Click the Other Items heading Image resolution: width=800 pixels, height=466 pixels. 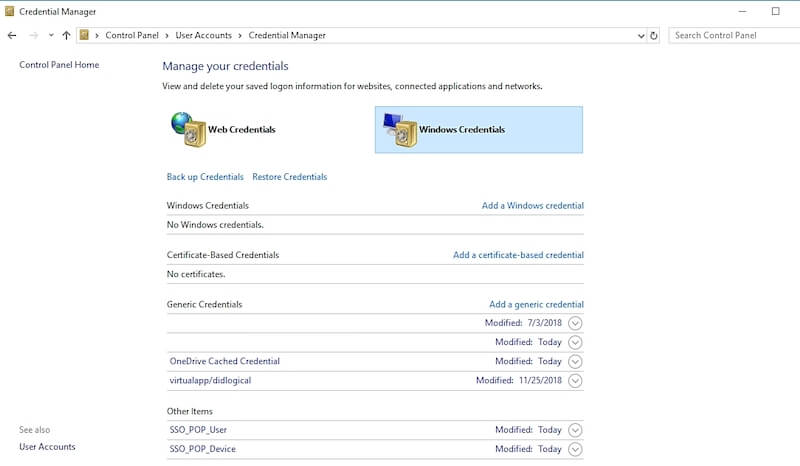[190, 411]
